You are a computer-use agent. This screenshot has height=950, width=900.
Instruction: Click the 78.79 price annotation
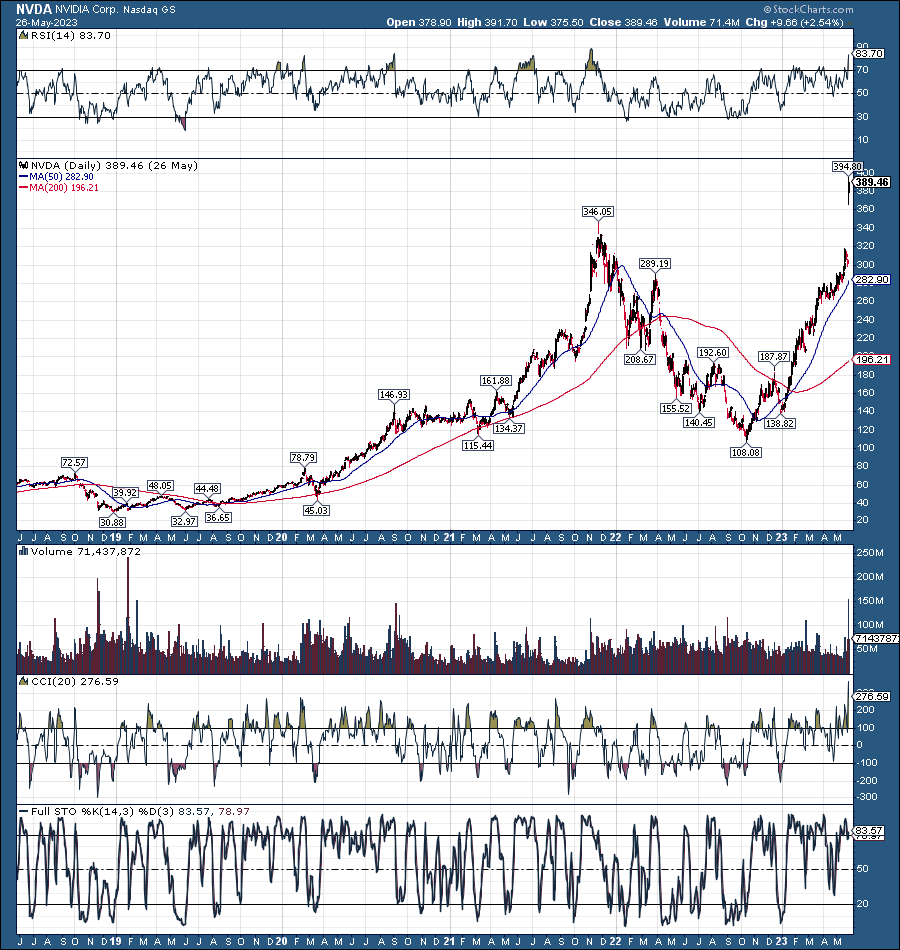303,457
